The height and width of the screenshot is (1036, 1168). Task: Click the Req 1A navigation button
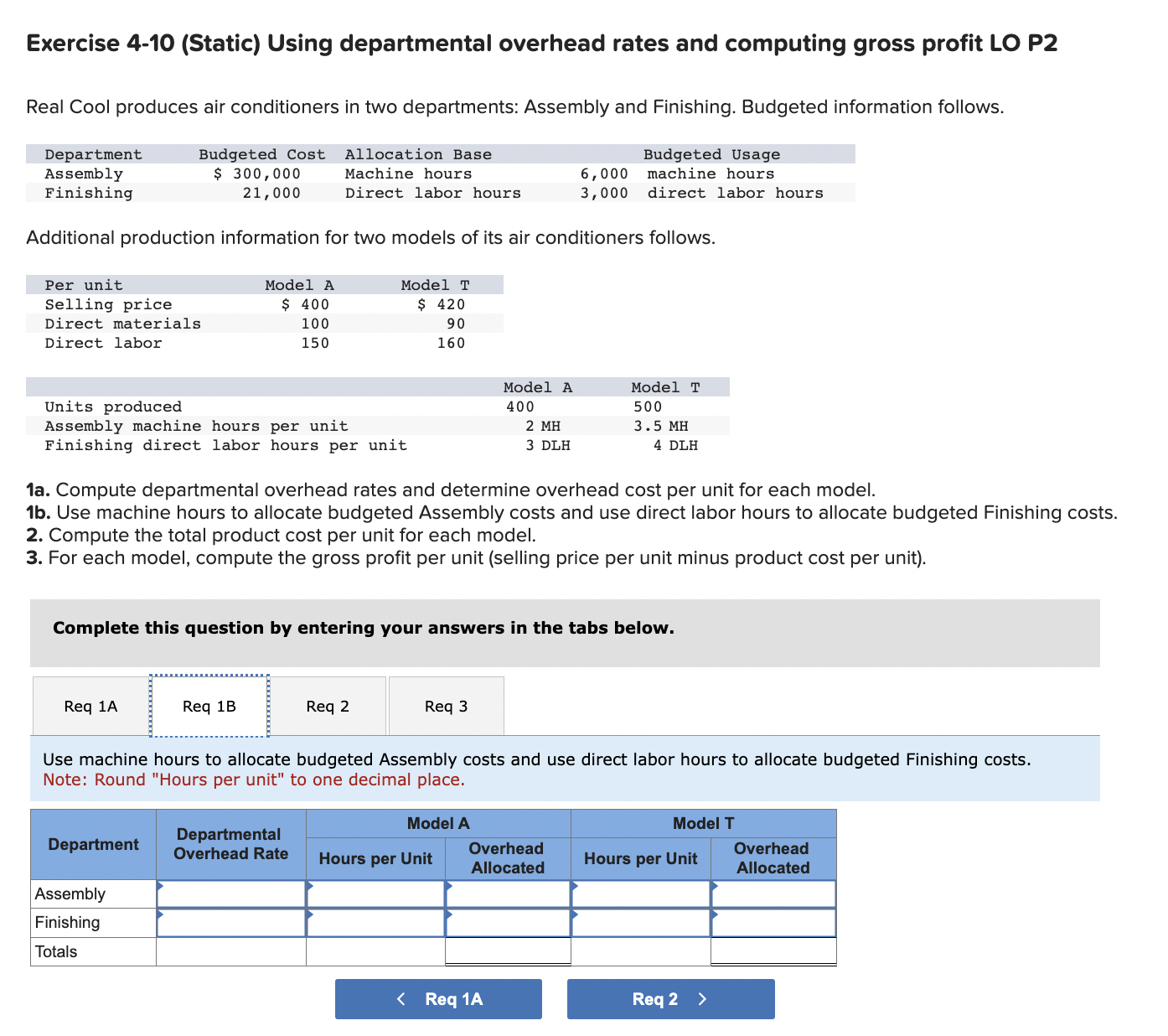[x=438, y=998]
